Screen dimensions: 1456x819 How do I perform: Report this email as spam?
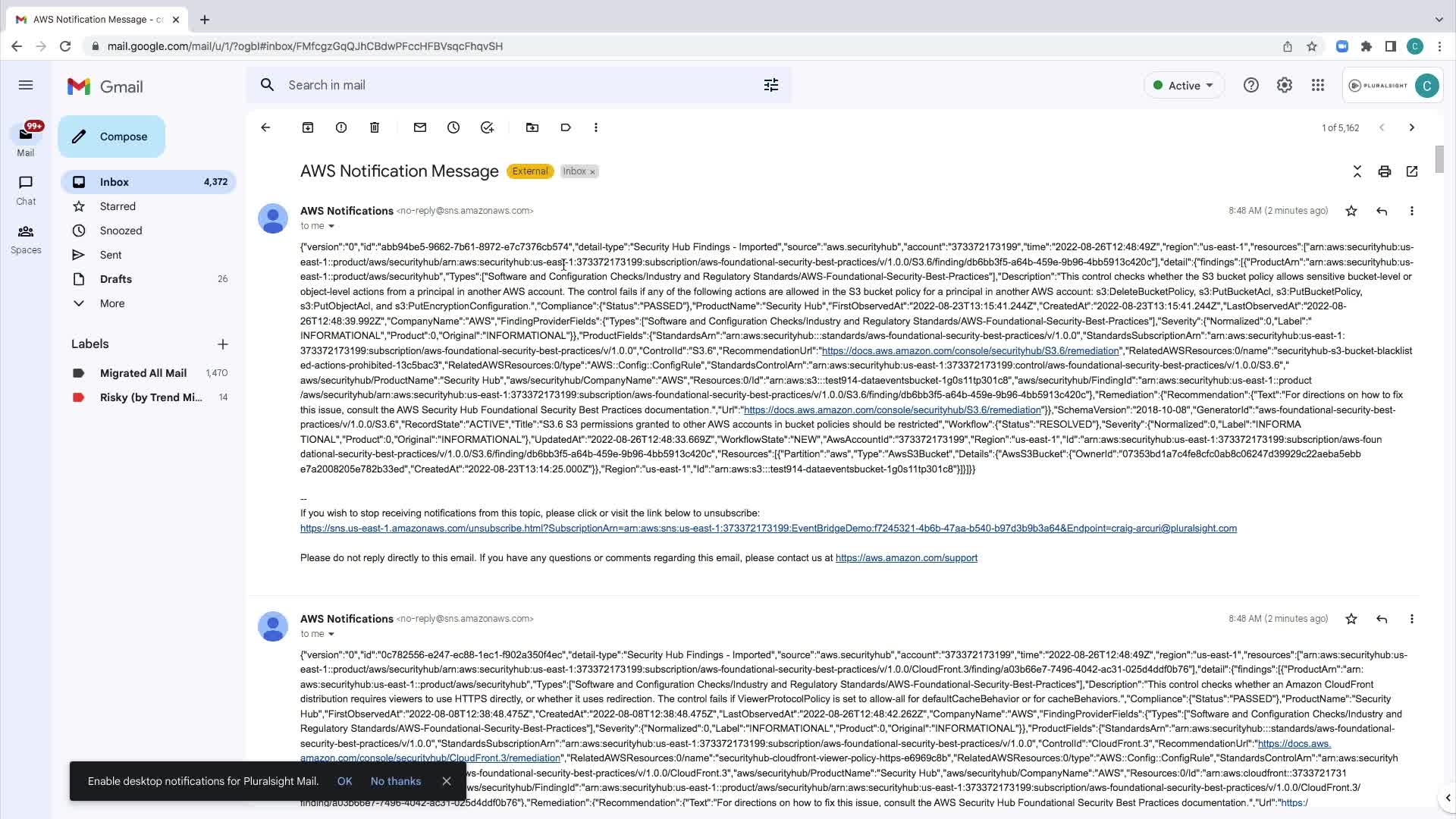341,127
